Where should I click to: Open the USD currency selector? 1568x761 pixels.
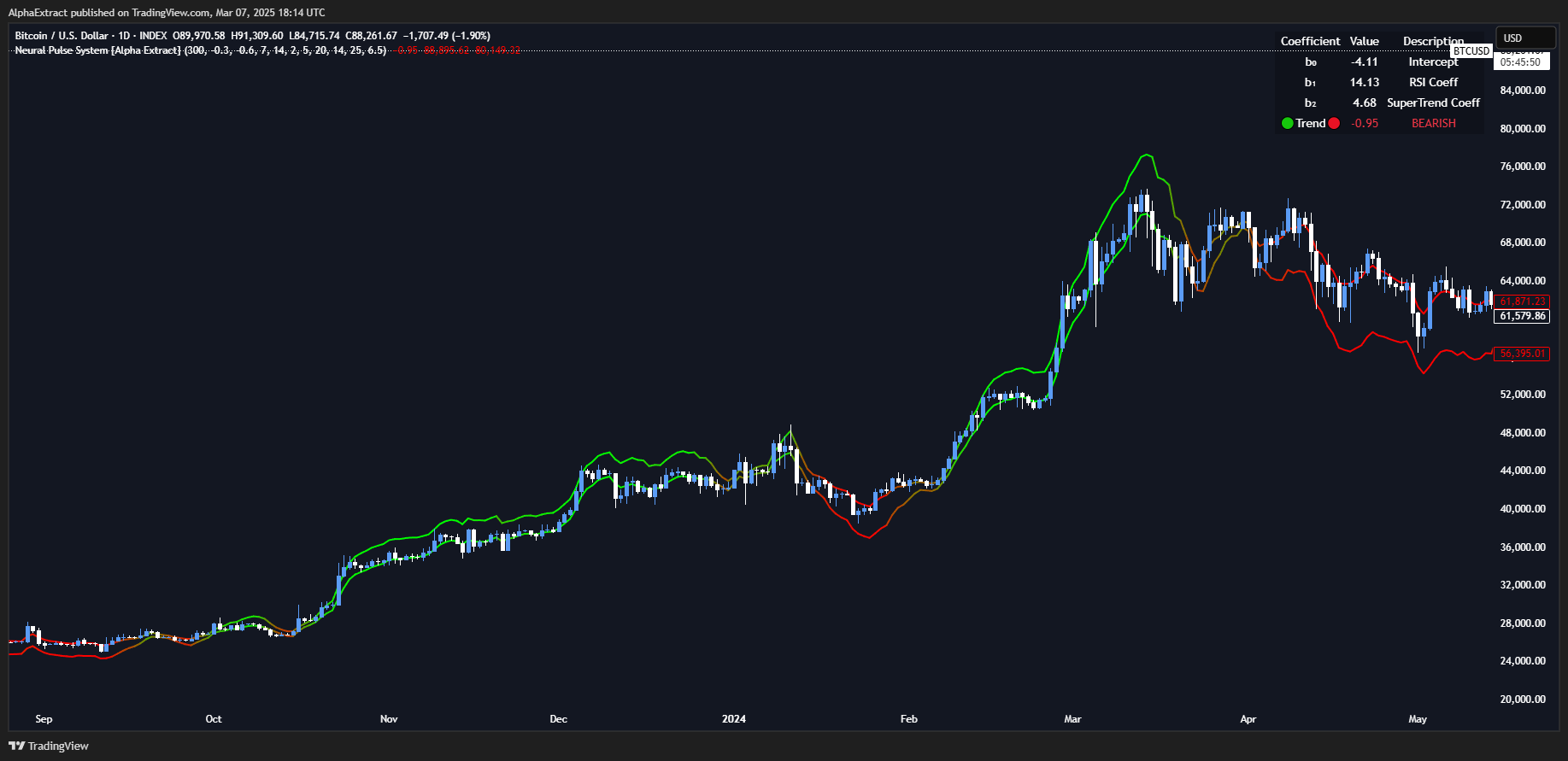(1525, 38)
